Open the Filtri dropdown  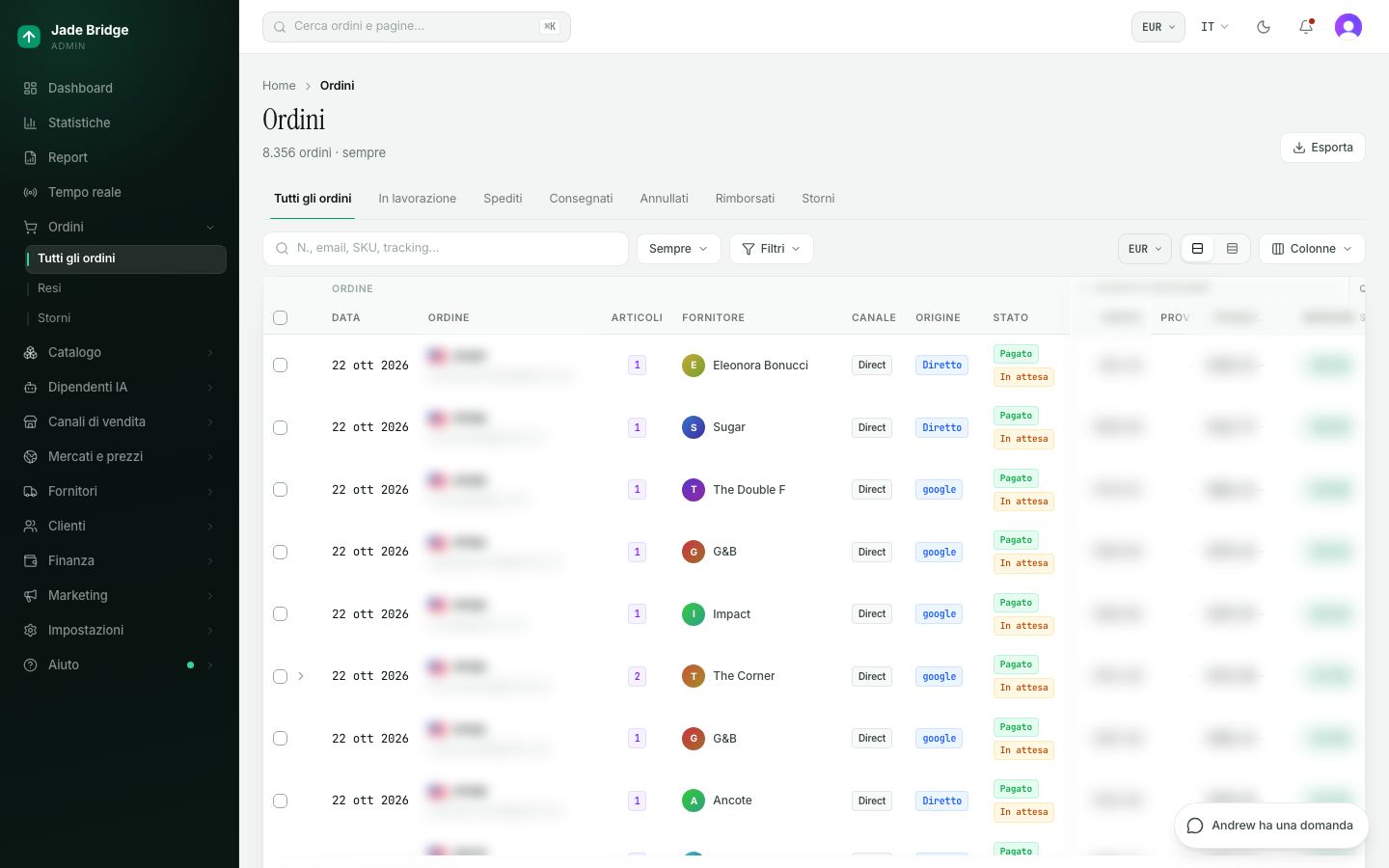[772, 249]
